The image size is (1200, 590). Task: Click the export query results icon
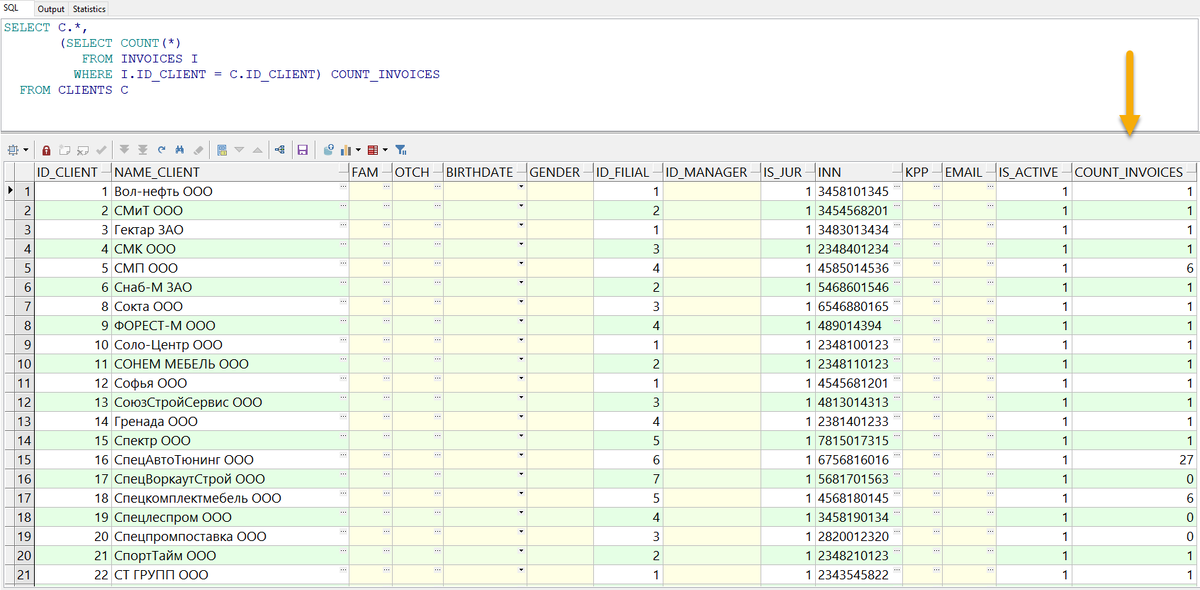[x=328, y=150]
